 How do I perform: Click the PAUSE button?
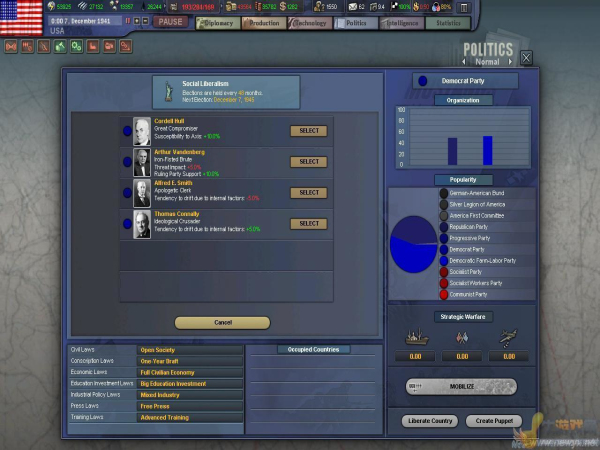click(170, 22)
